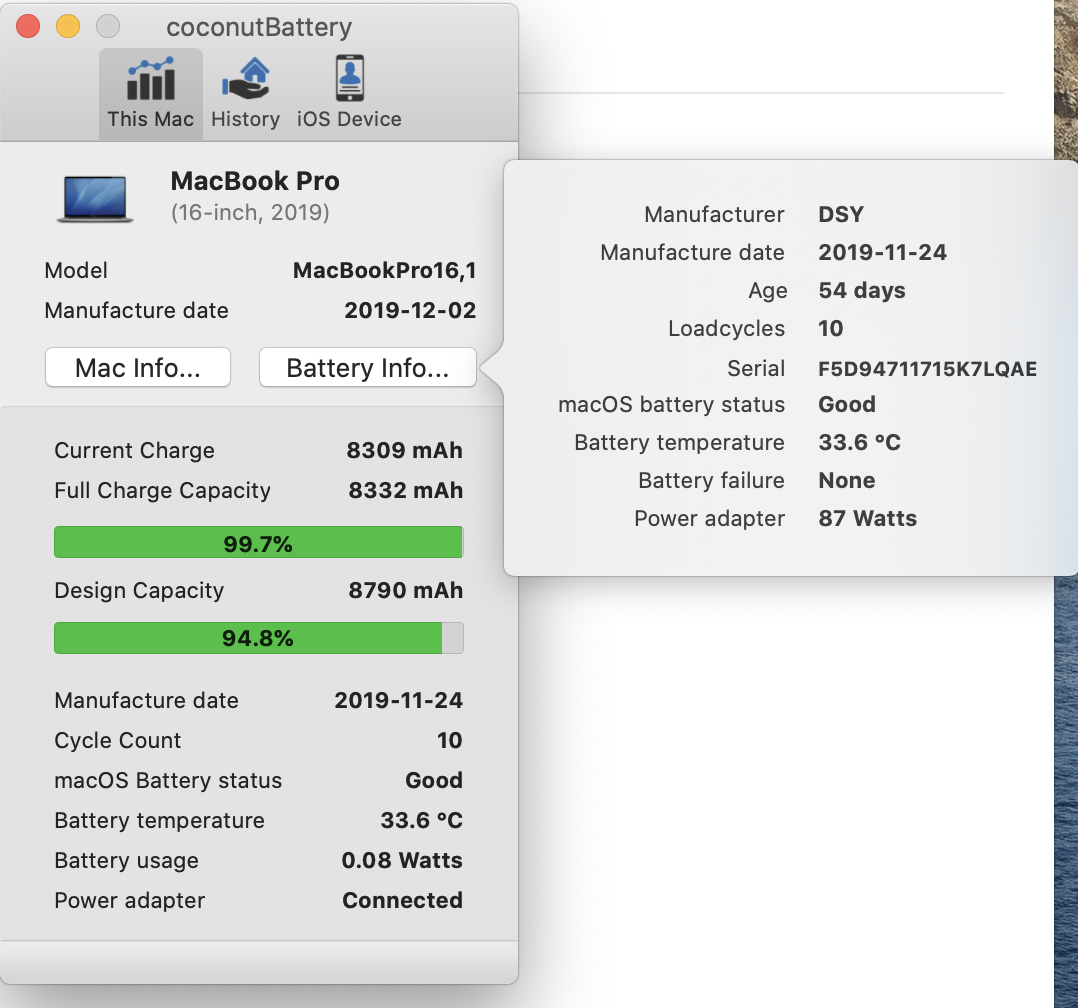1078x1008 pixels.
Task: Click the Battery failure None value
Action: 847,480
